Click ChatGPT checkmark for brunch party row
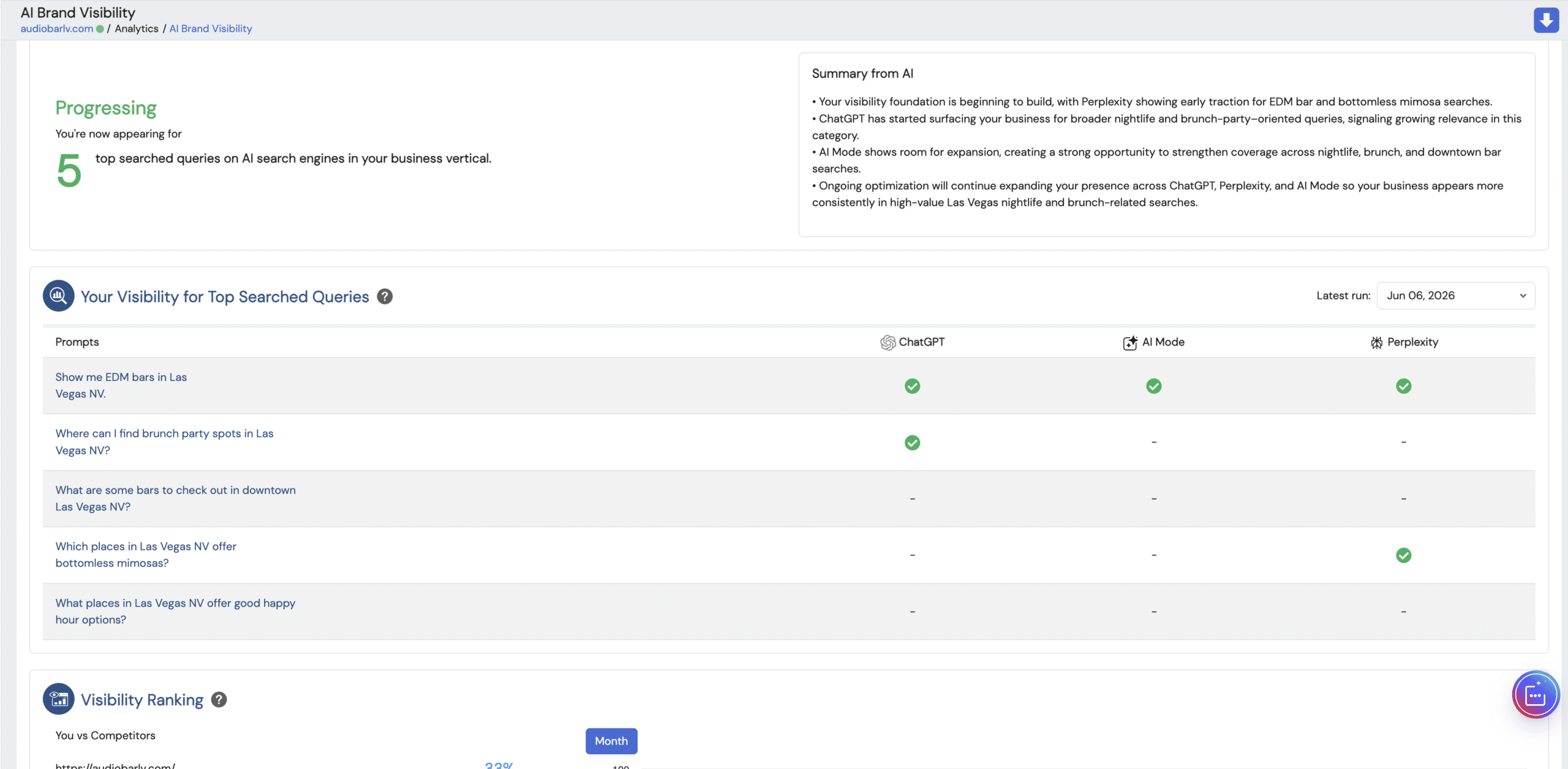The image size is (1568, 769). (912, 443)
